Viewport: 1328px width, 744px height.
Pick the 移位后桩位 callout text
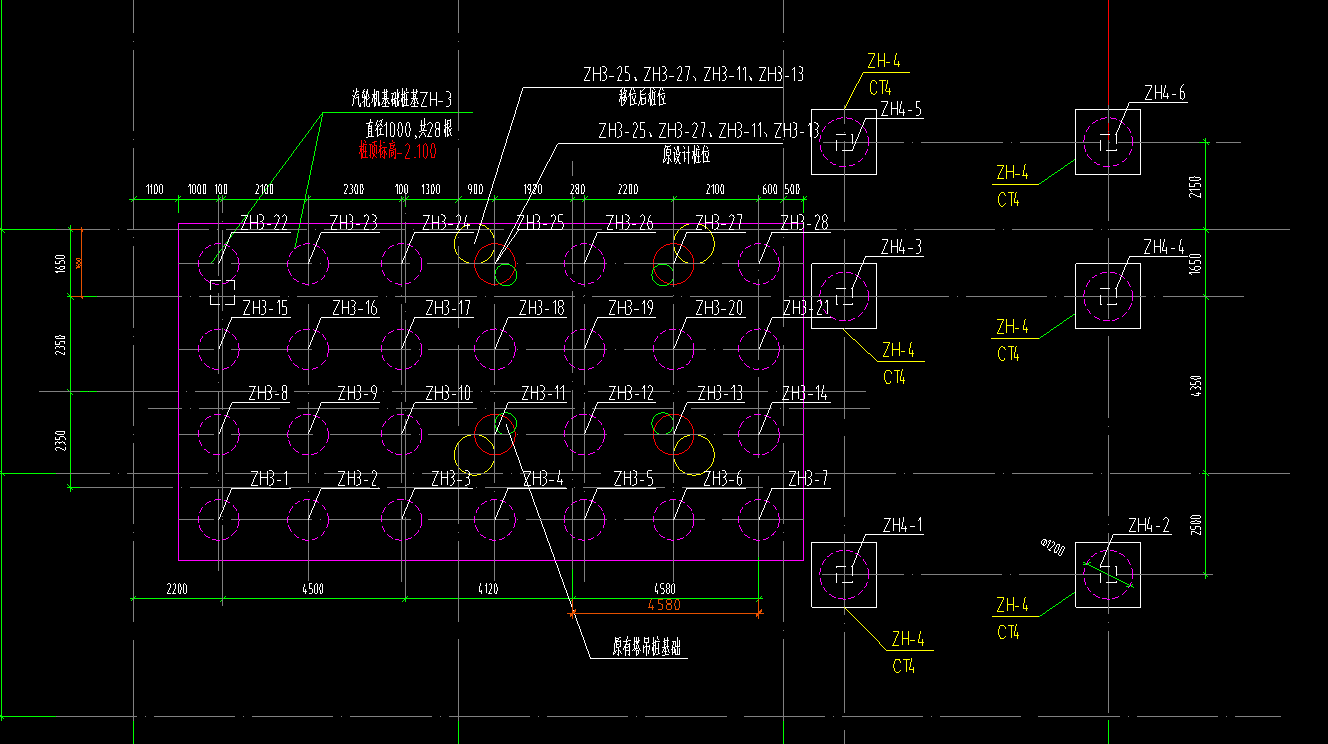(x=642, y=98)
